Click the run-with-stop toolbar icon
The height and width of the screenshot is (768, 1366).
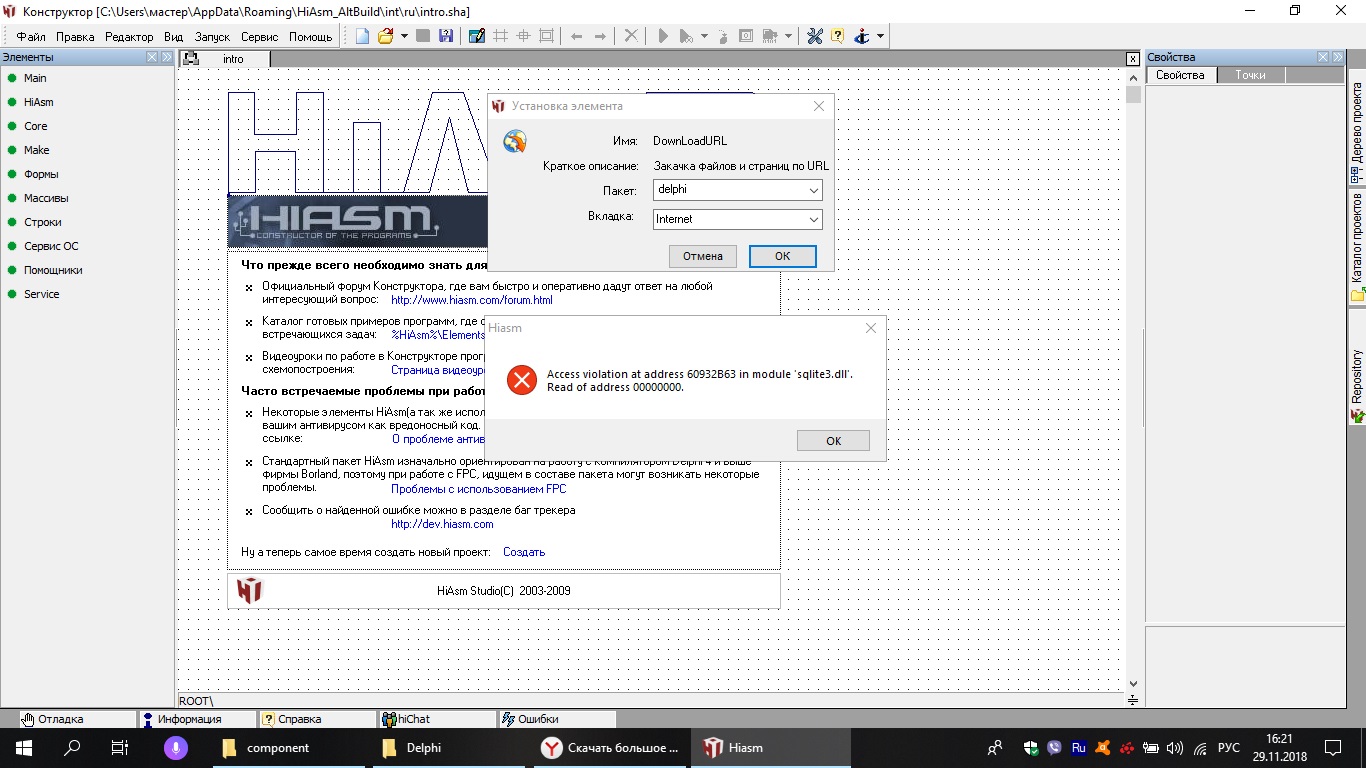point(686,36)
